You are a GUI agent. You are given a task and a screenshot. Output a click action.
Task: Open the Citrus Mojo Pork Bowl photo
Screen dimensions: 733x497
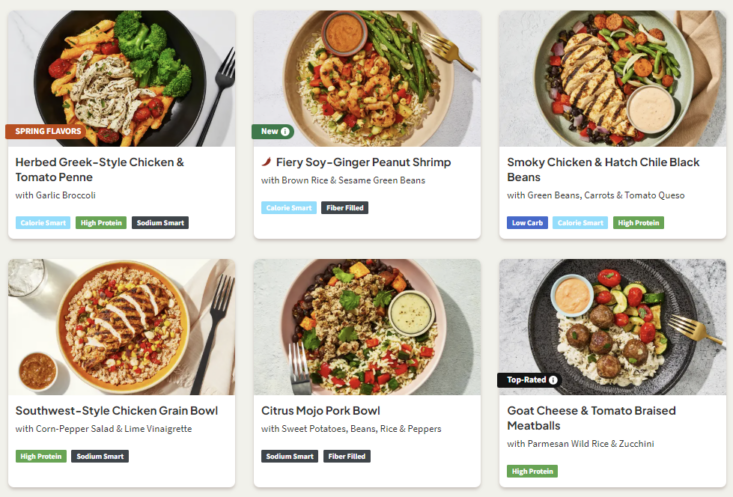click(x=366, y=325)
